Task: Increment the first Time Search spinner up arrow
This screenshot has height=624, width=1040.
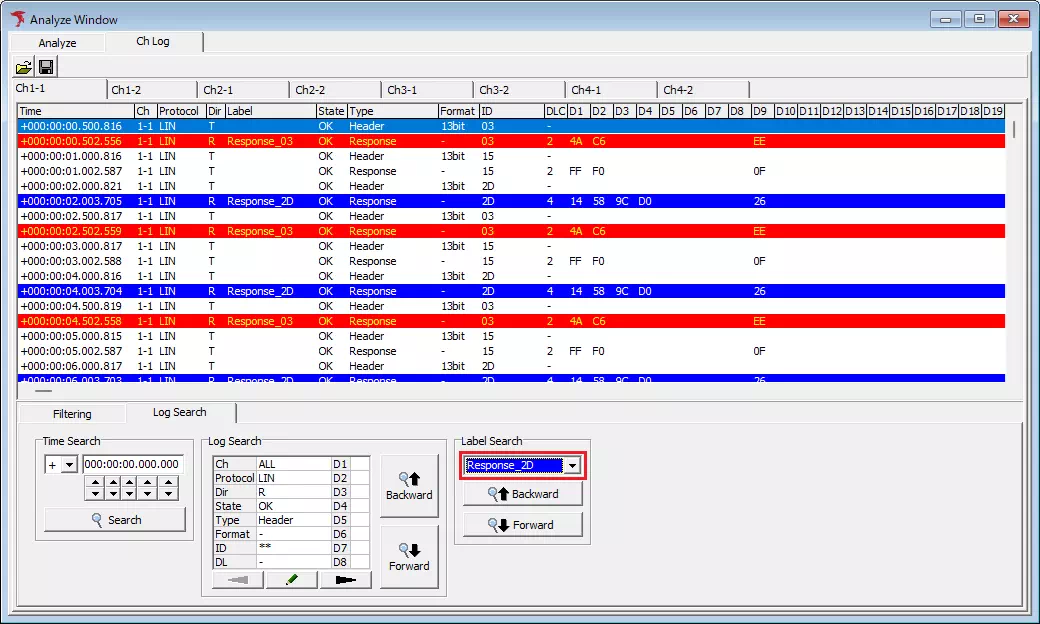Action: pos(93,482)
